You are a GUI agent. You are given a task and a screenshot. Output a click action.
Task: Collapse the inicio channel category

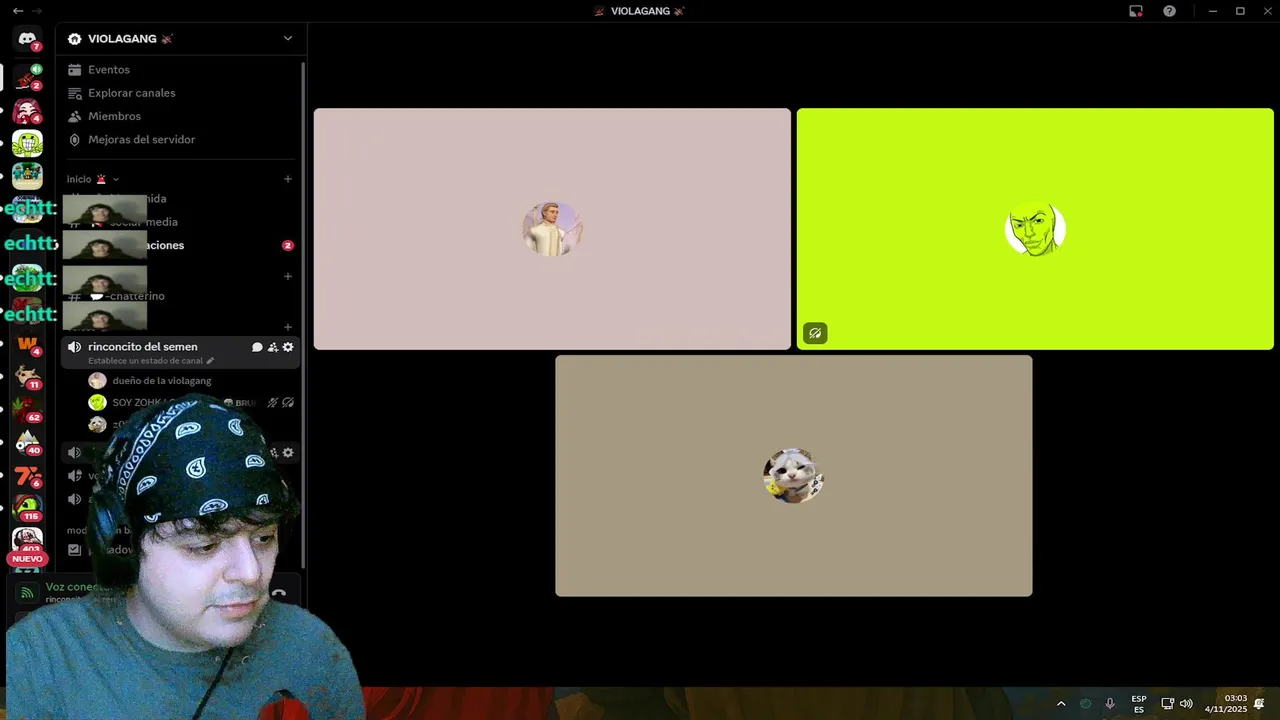coord(93,179)
